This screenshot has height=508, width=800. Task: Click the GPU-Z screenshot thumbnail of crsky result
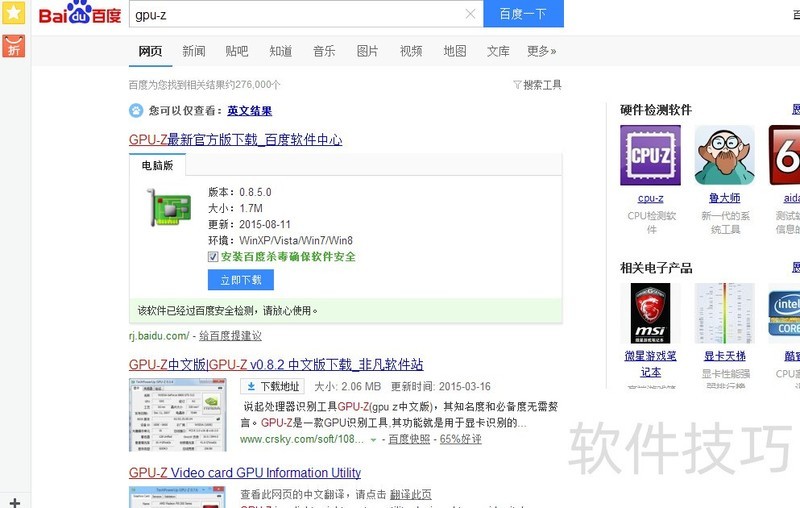[178, 415]
